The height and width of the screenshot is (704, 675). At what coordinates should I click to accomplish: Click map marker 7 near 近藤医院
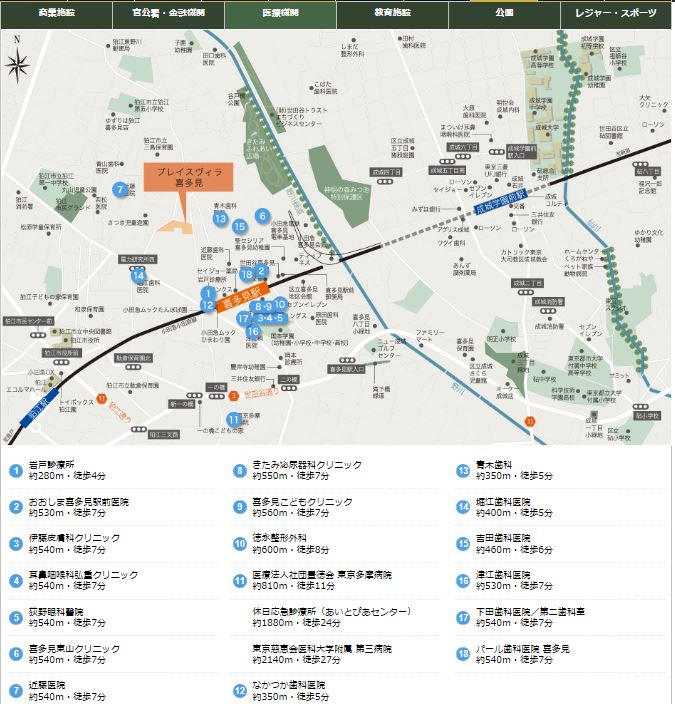click(x=121, y=188)
